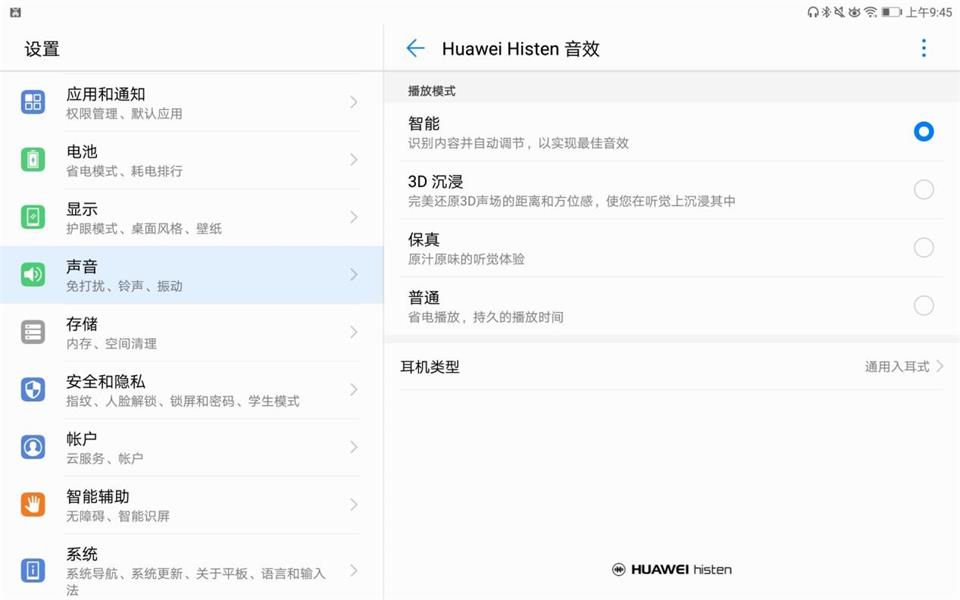Expand 系统 using its chevron
This screenshot has height=600, width=960.
[x=354, y=570]
